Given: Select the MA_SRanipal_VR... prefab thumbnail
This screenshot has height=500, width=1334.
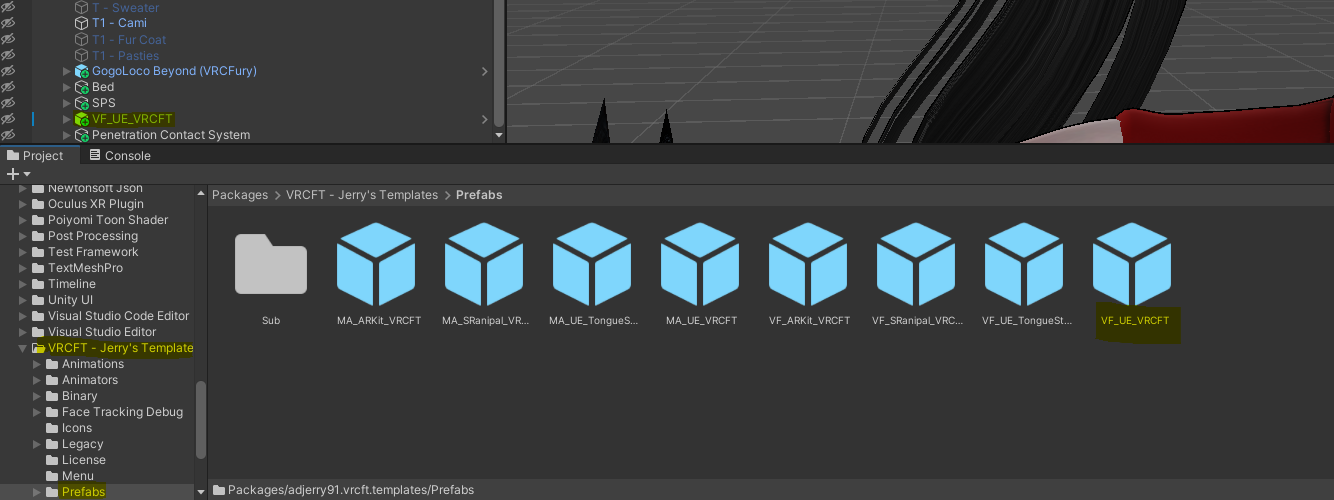Looking at the screenshot, I should [486, 264].
